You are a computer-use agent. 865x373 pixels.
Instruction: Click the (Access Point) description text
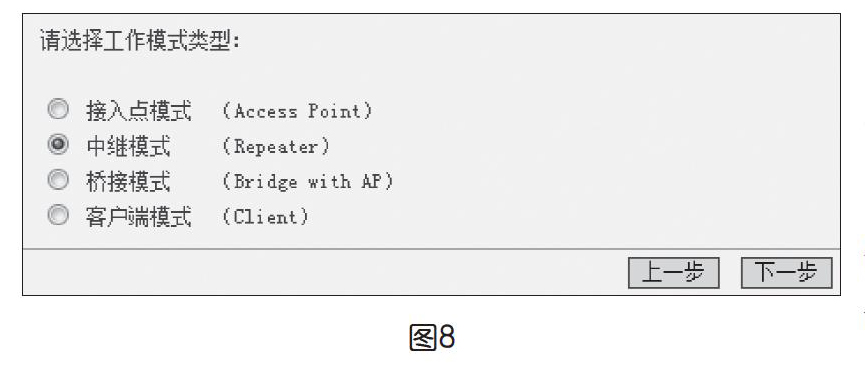pyautogui.click(x=297, y=111)
